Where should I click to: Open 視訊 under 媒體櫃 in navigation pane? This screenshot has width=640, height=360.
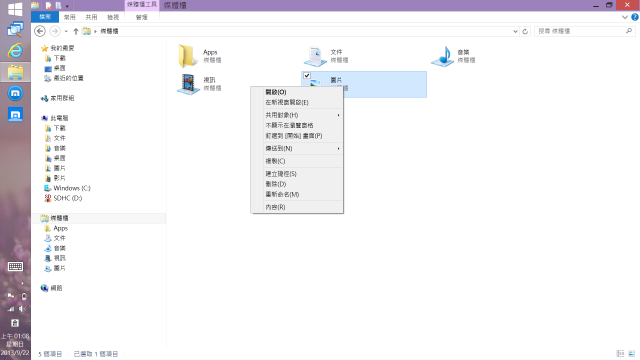click(55, 258)
